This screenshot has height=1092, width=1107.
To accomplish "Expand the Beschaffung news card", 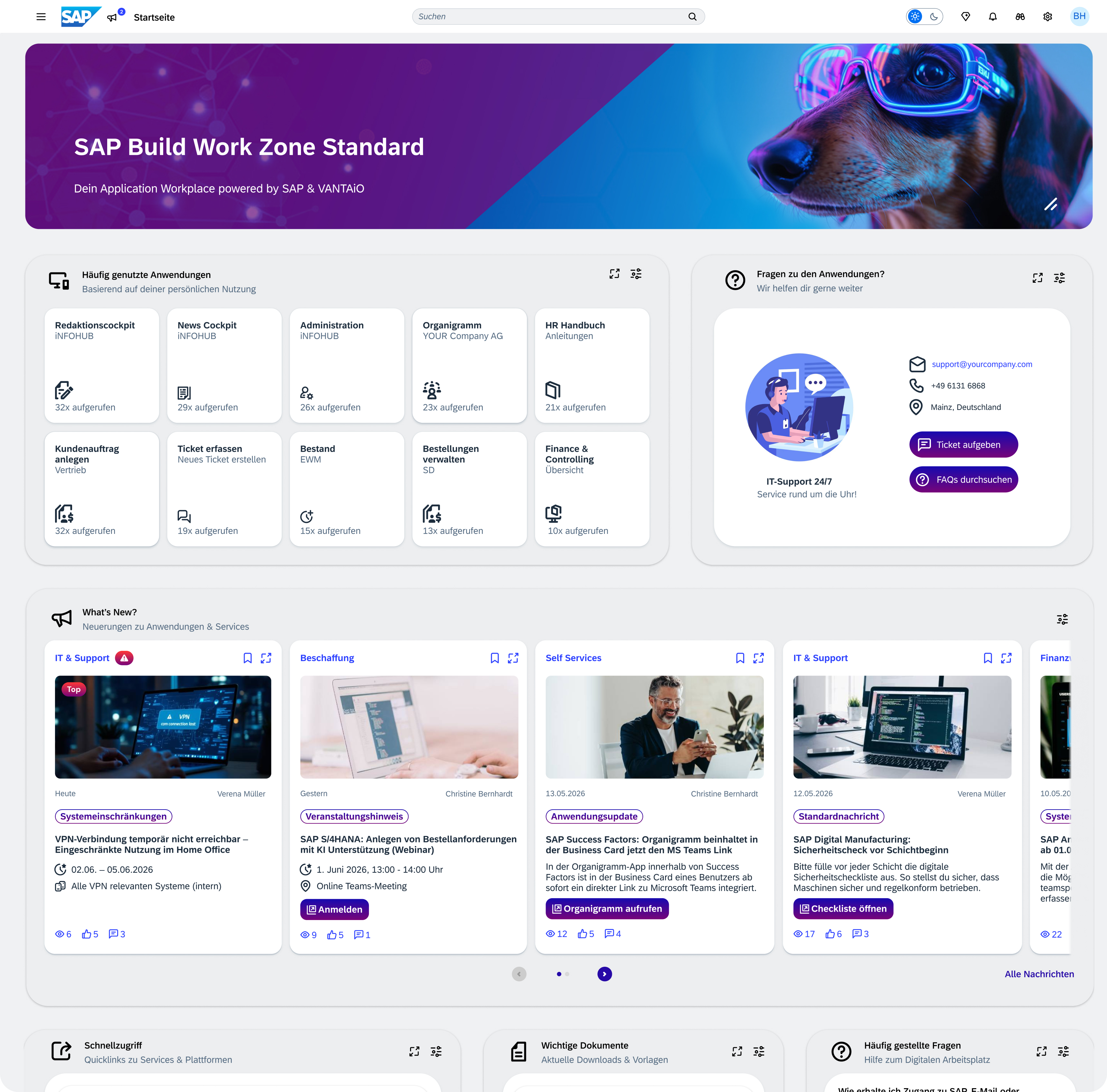I will (513, 658).
